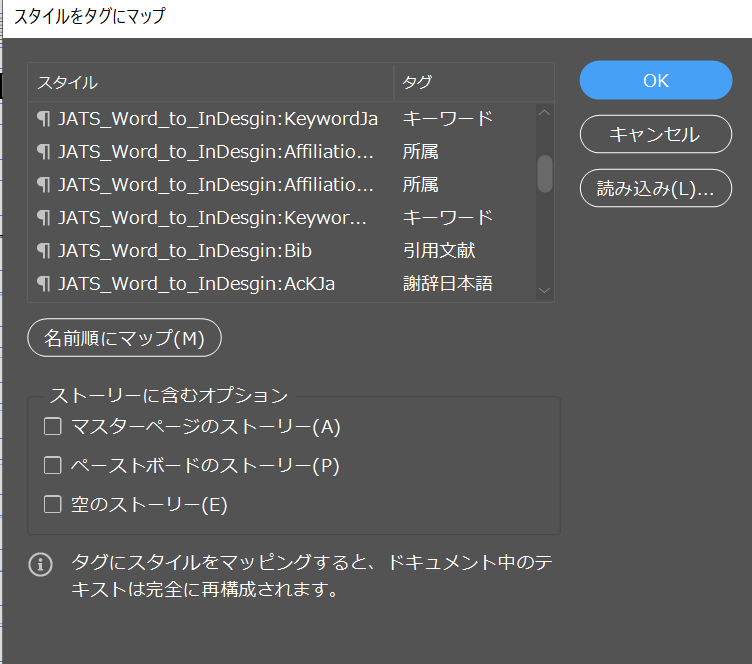752x664 pixels.
Task: Enable マスターページのストーリー checkbox
Action: [53, 427]
